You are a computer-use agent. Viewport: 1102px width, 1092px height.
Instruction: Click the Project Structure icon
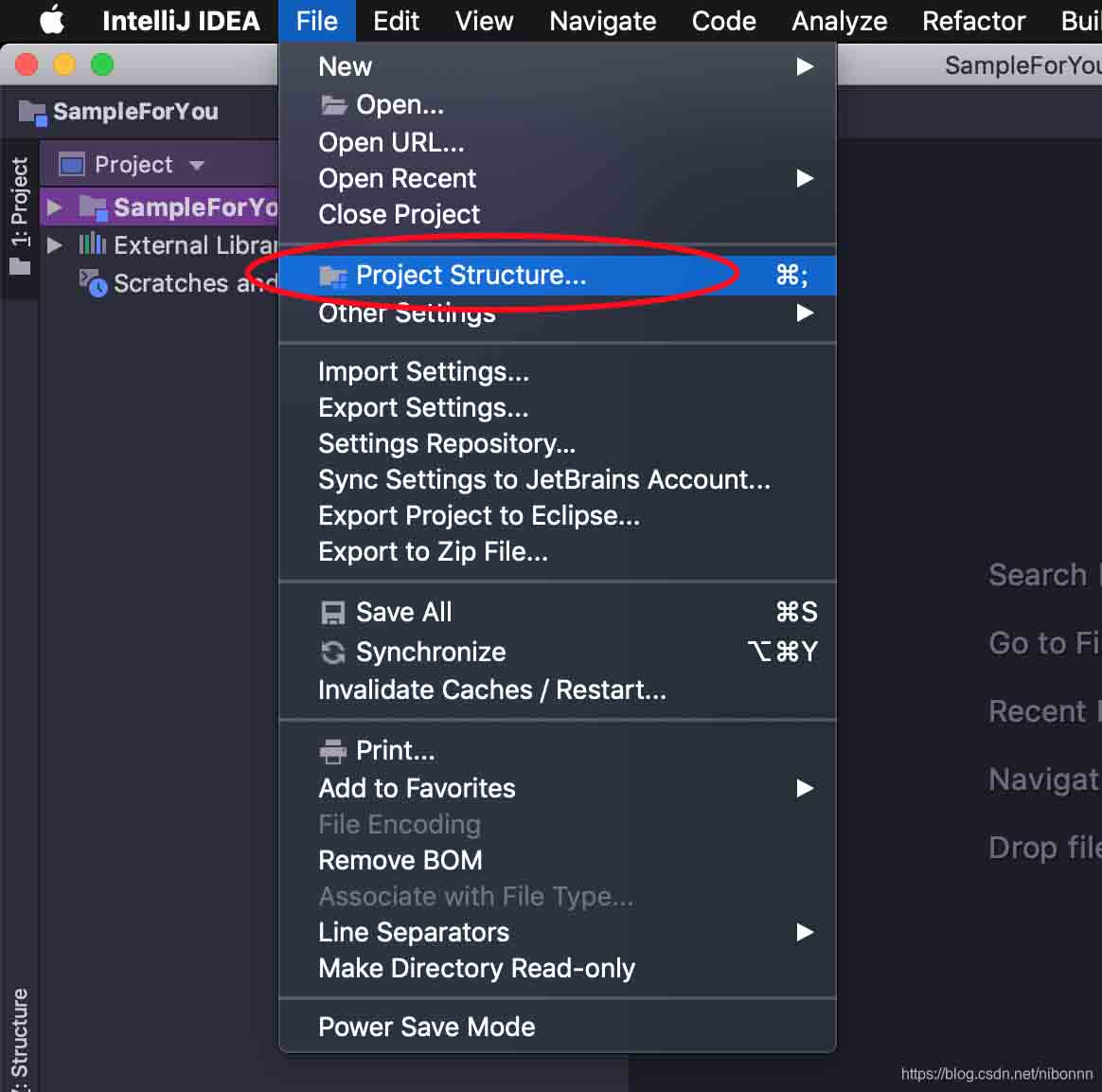[333, 276]
